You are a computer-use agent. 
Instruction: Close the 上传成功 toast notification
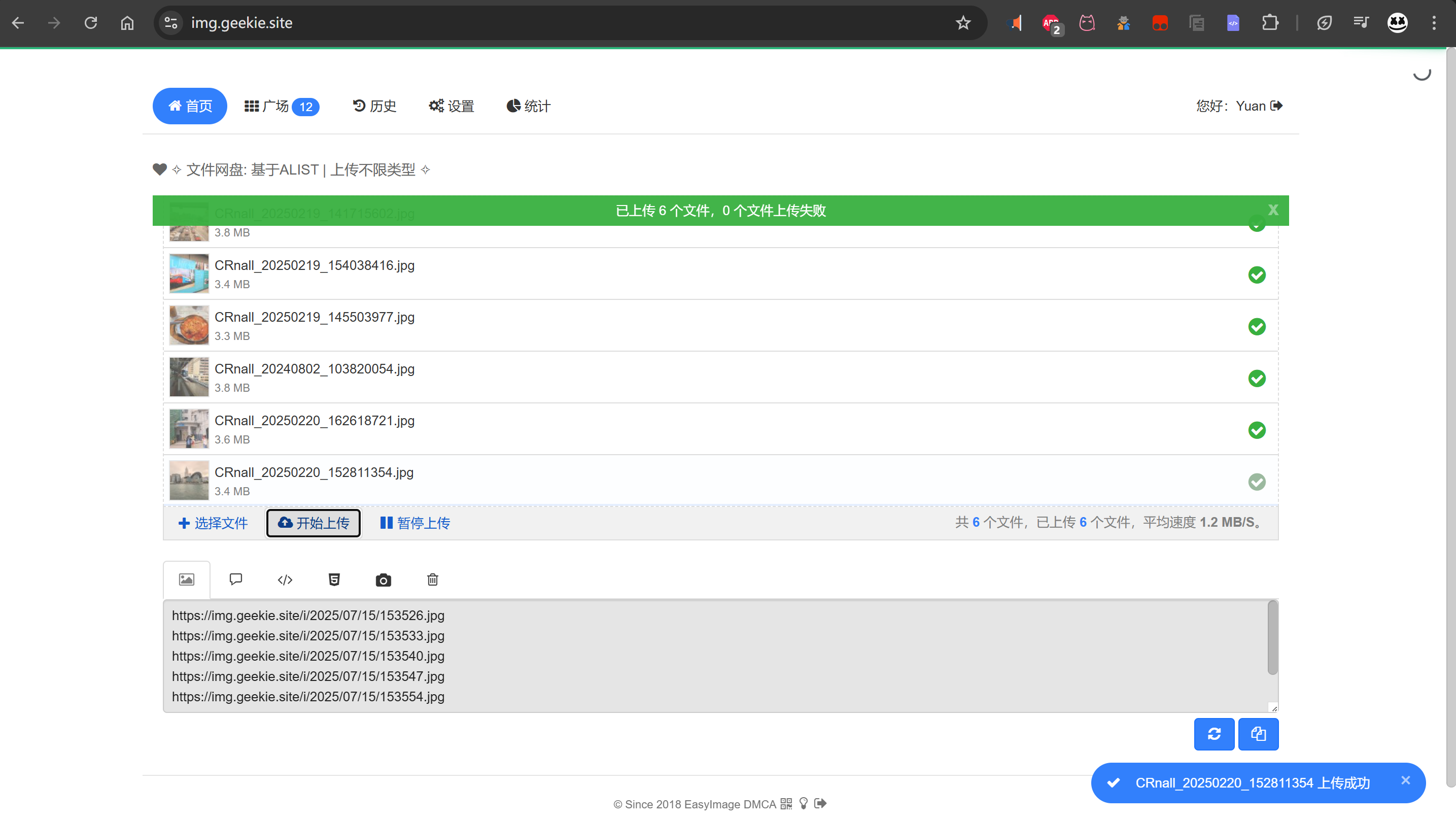pos(1406,780)
